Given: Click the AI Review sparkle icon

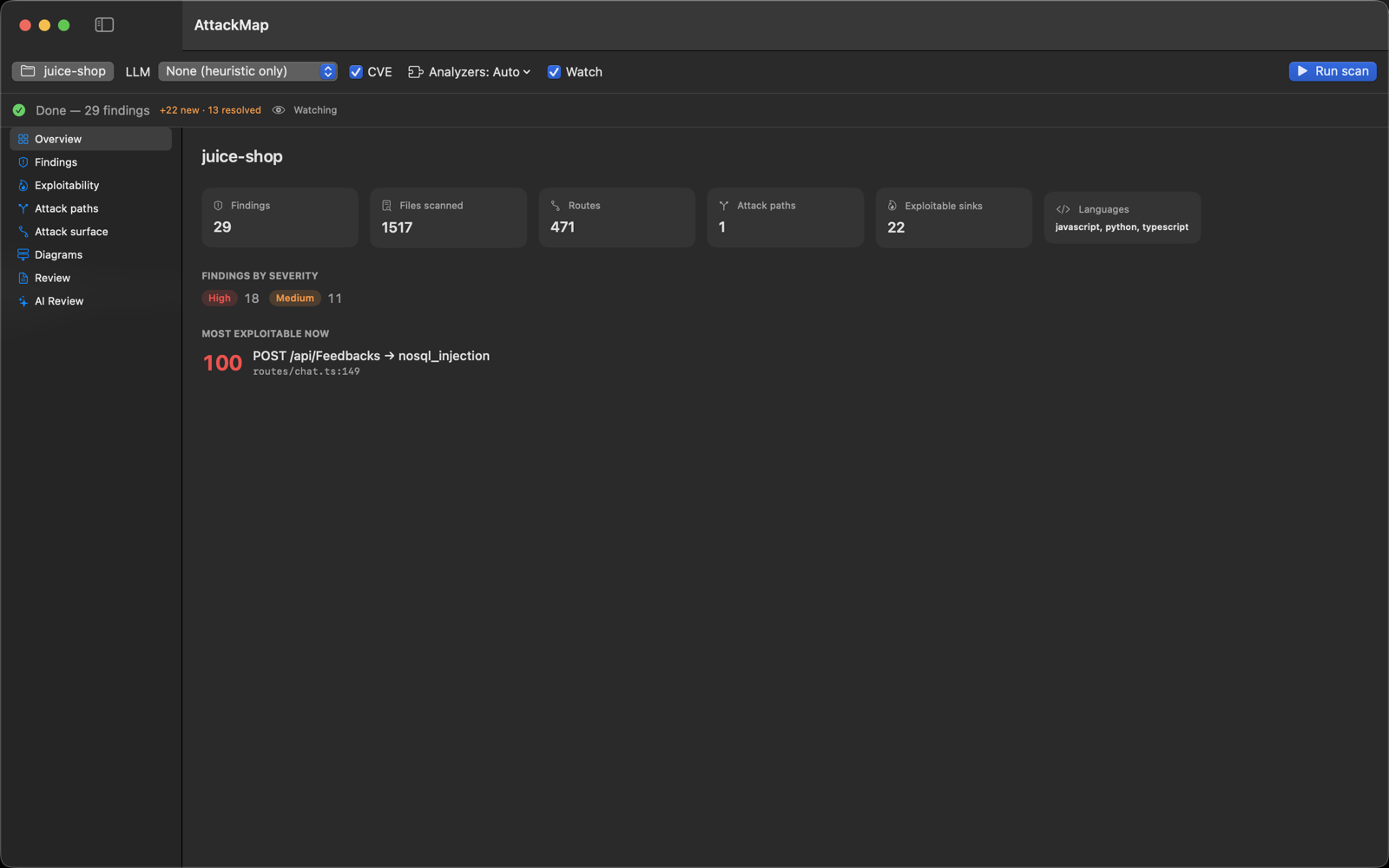Looking at the screenshot, I should tap(23, 301).
